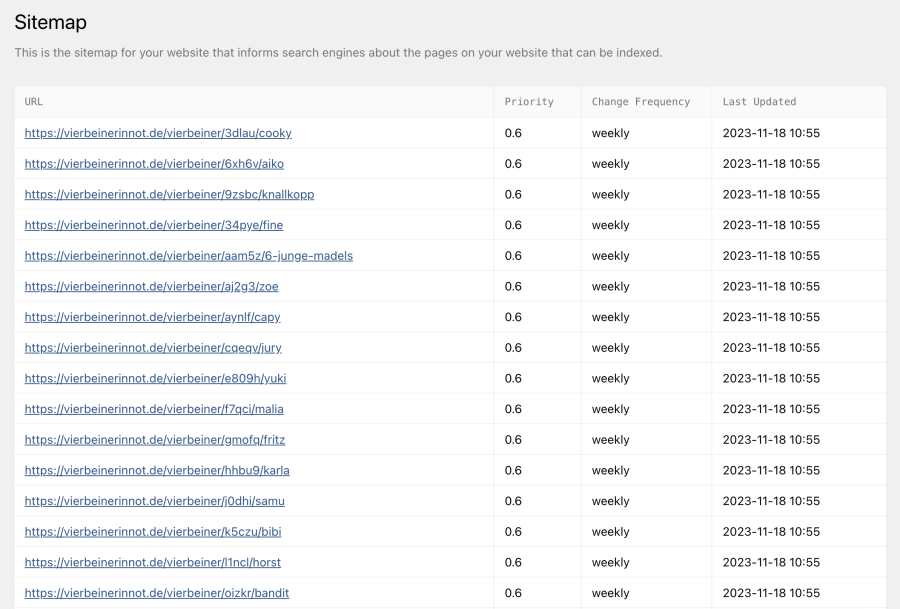Click the URL column header
The image size is (900, 609).
click(34, 102)
